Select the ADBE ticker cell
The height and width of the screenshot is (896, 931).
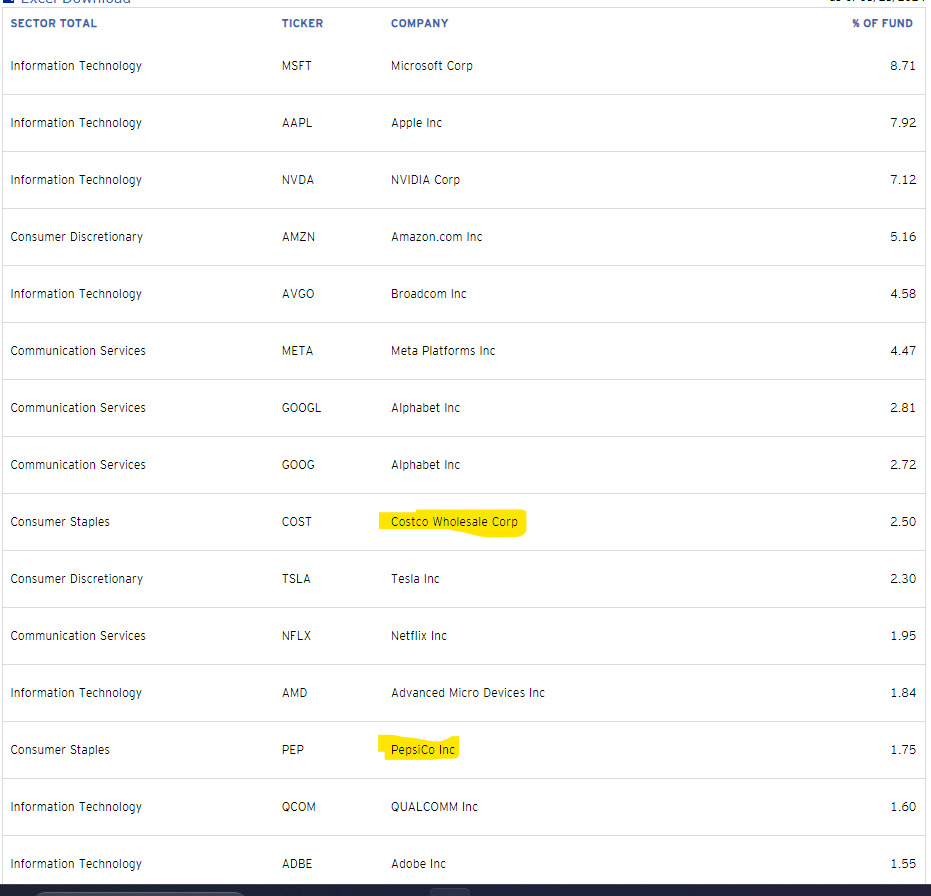(x=297, y=864)
